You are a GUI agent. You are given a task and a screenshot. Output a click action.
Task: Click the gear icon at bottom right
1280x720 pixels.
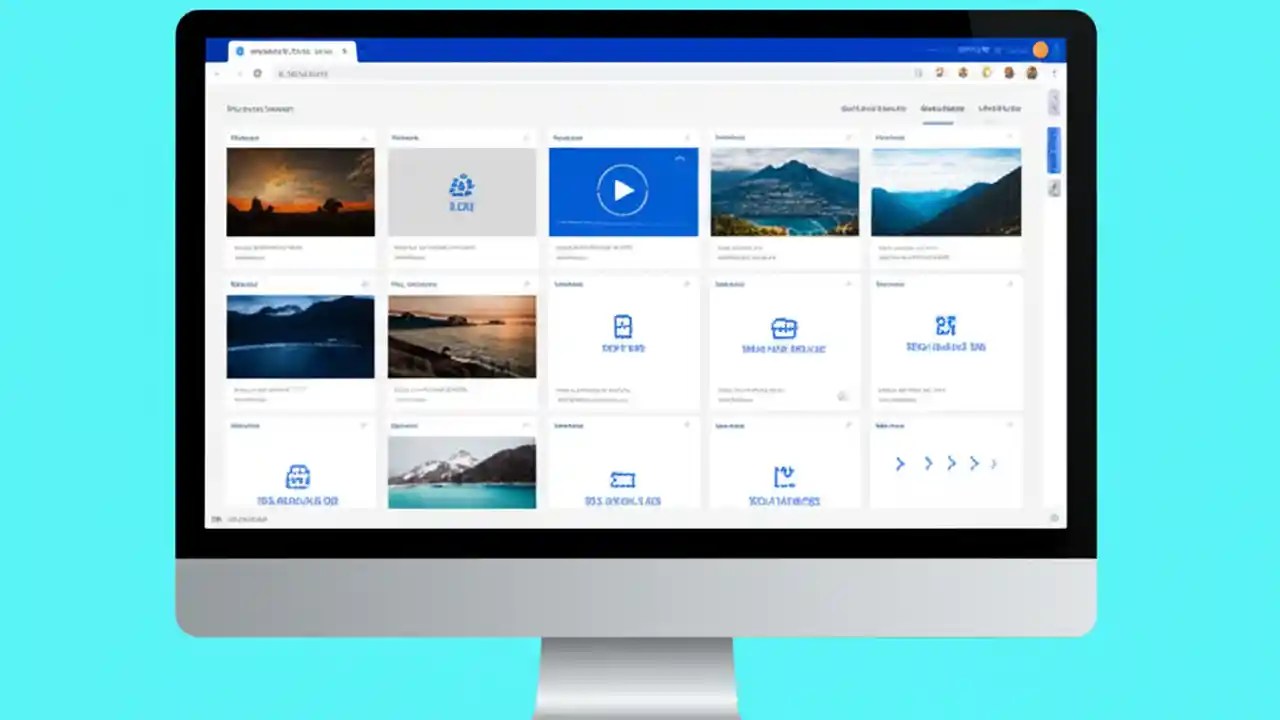click(1054, 518)
